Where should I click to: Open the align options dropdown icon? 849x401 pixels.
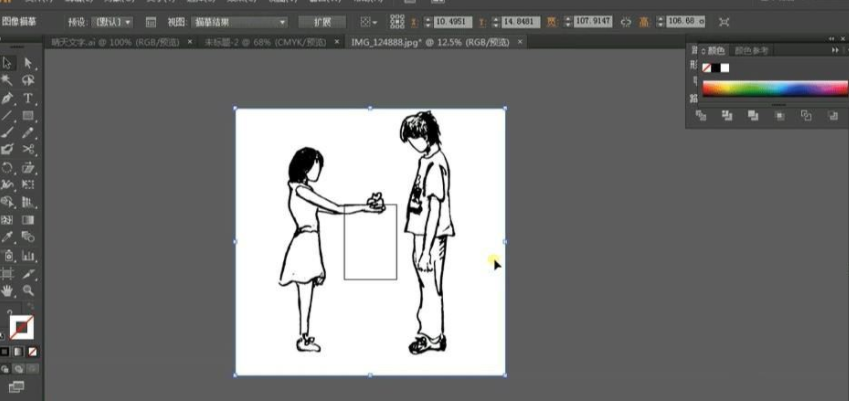(369, 22)
